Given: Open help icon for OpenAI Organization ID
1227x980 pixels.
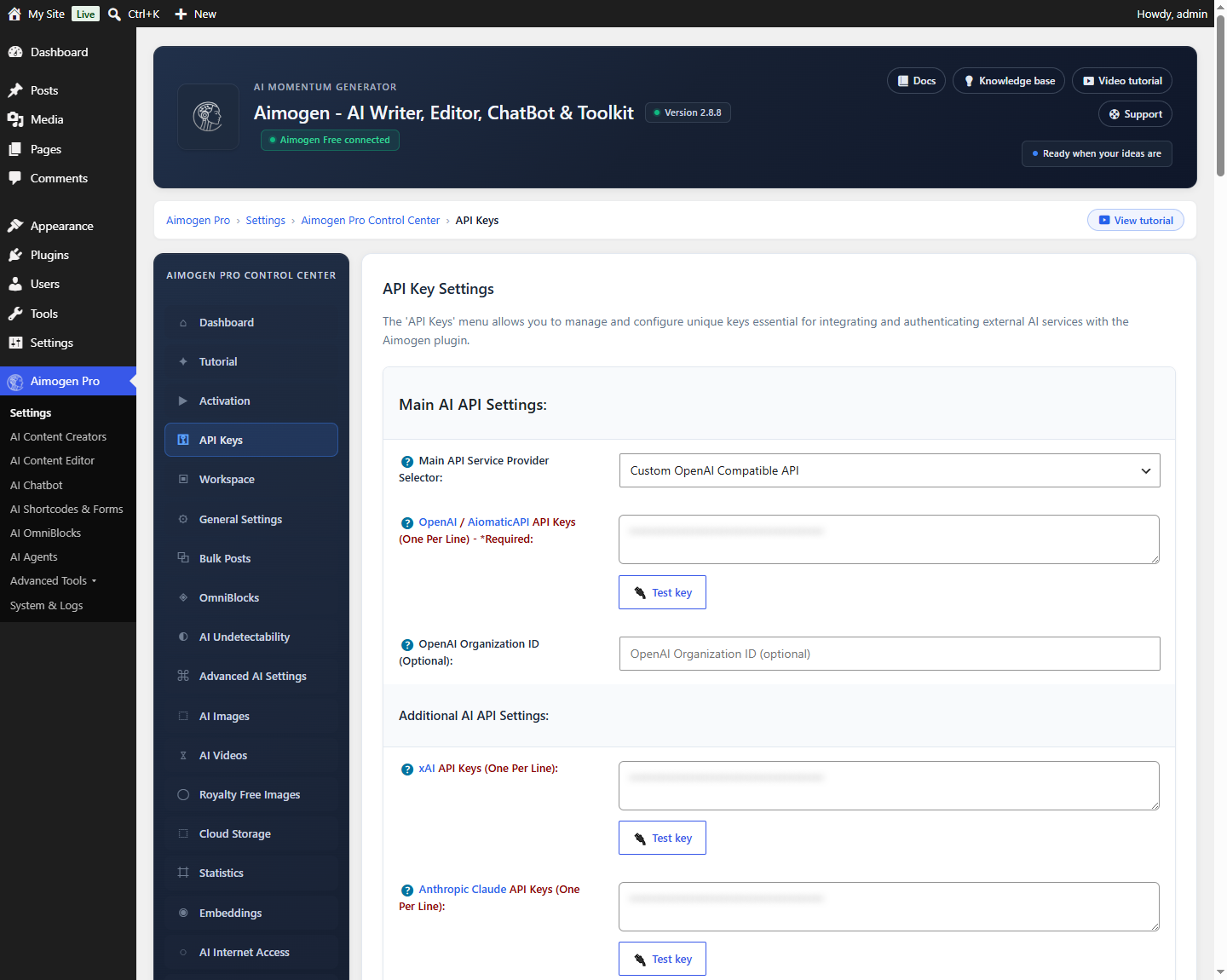Looking at the screenshot, I should click(x=407, y=644).
